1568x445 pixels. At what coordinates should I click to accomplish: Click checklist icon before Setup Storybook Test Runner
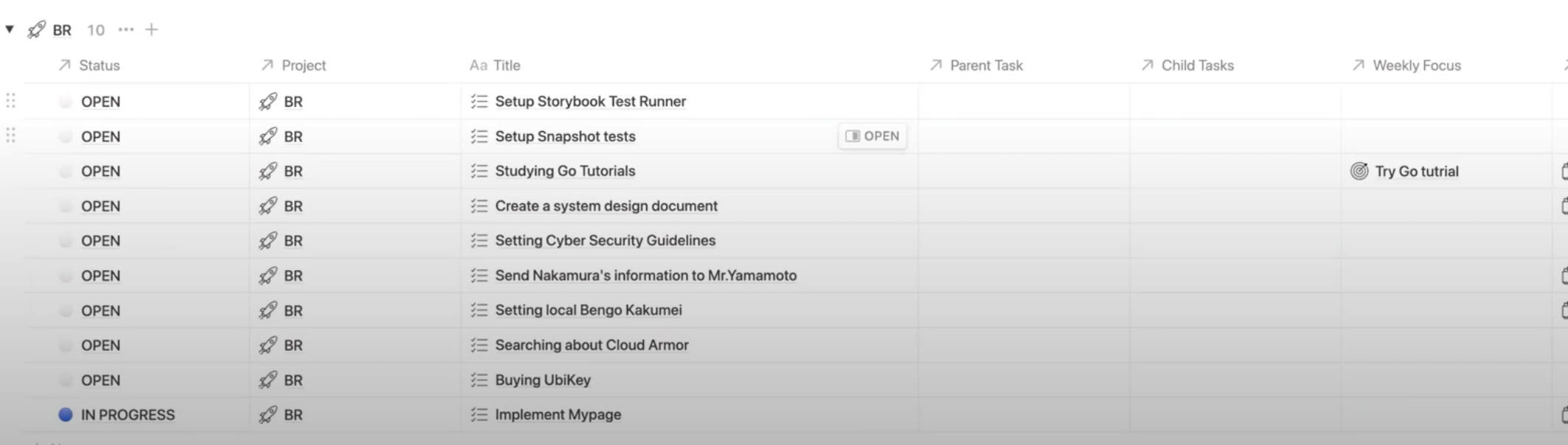click(479, 102)
